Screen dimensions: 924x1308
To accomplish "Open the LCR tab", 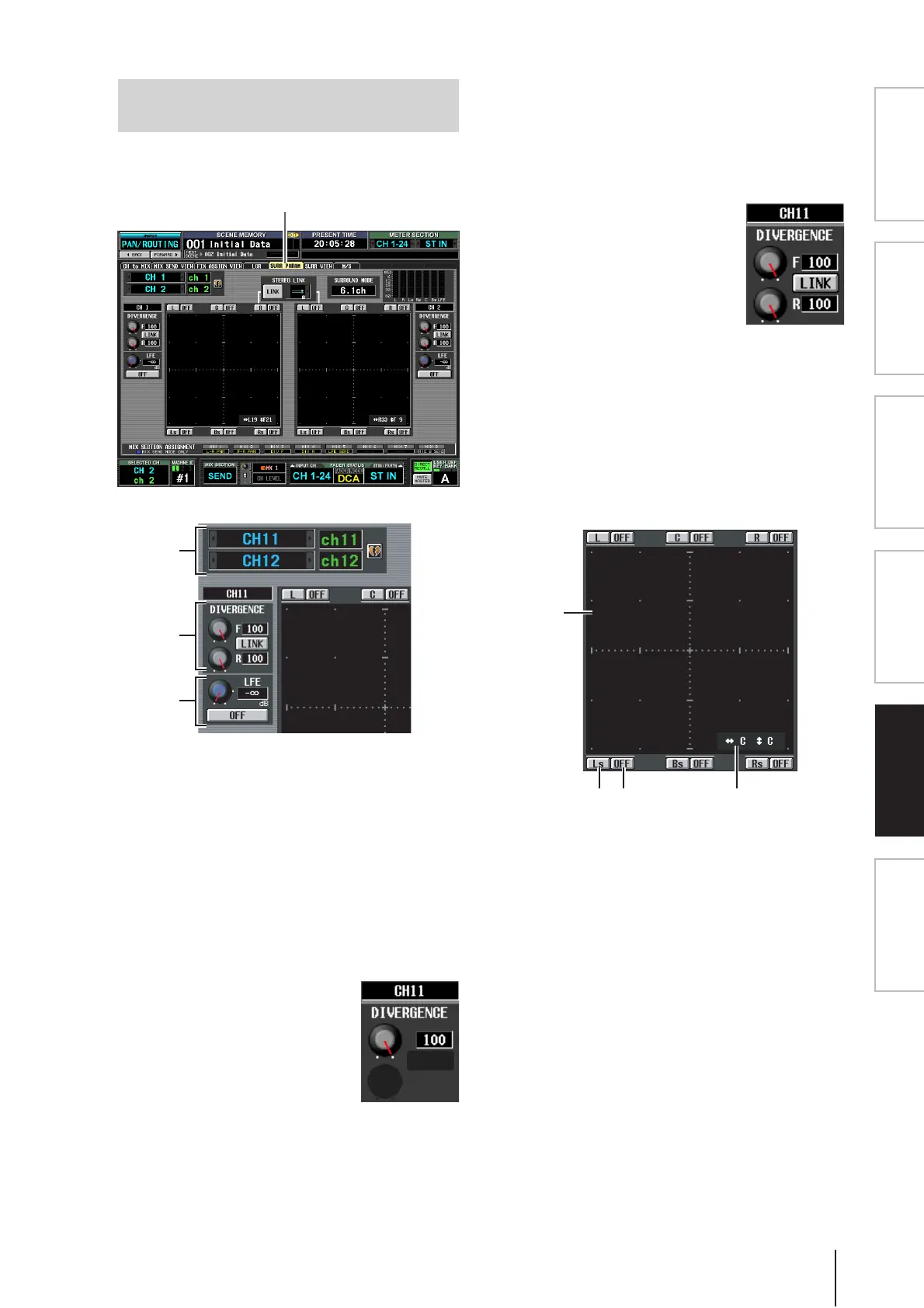I will coord(256,266).
